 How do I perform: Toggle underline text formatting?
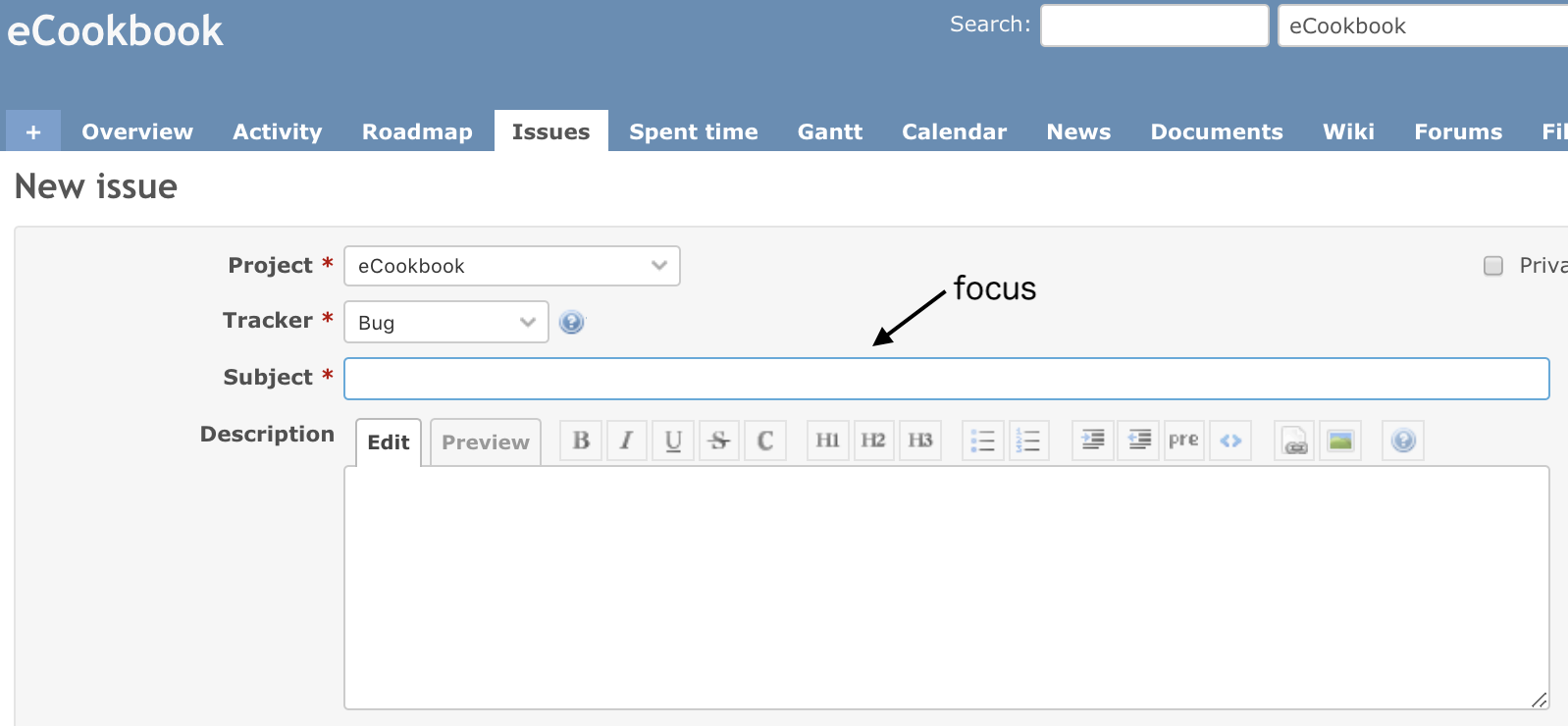click(673, 441)
